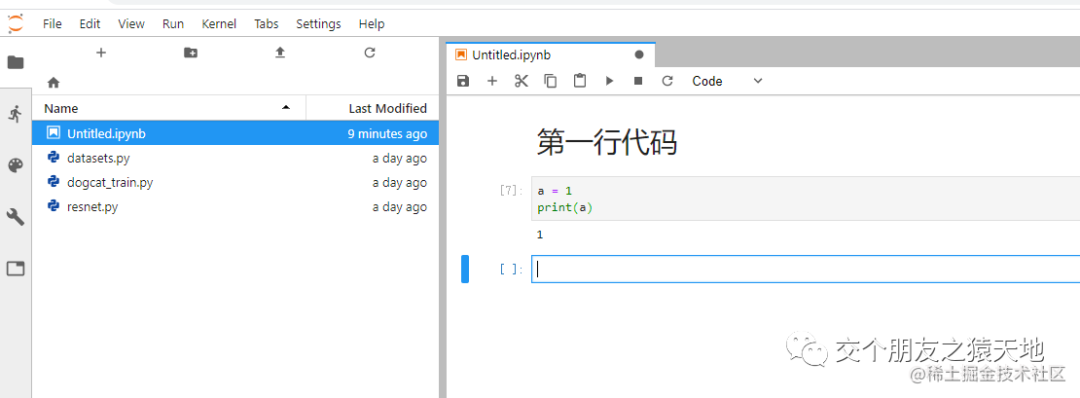This screenshot has width=1080, height=398.
Task: Copy the selected cells icon
Action: pyautogui.click(x=550, y=81)
